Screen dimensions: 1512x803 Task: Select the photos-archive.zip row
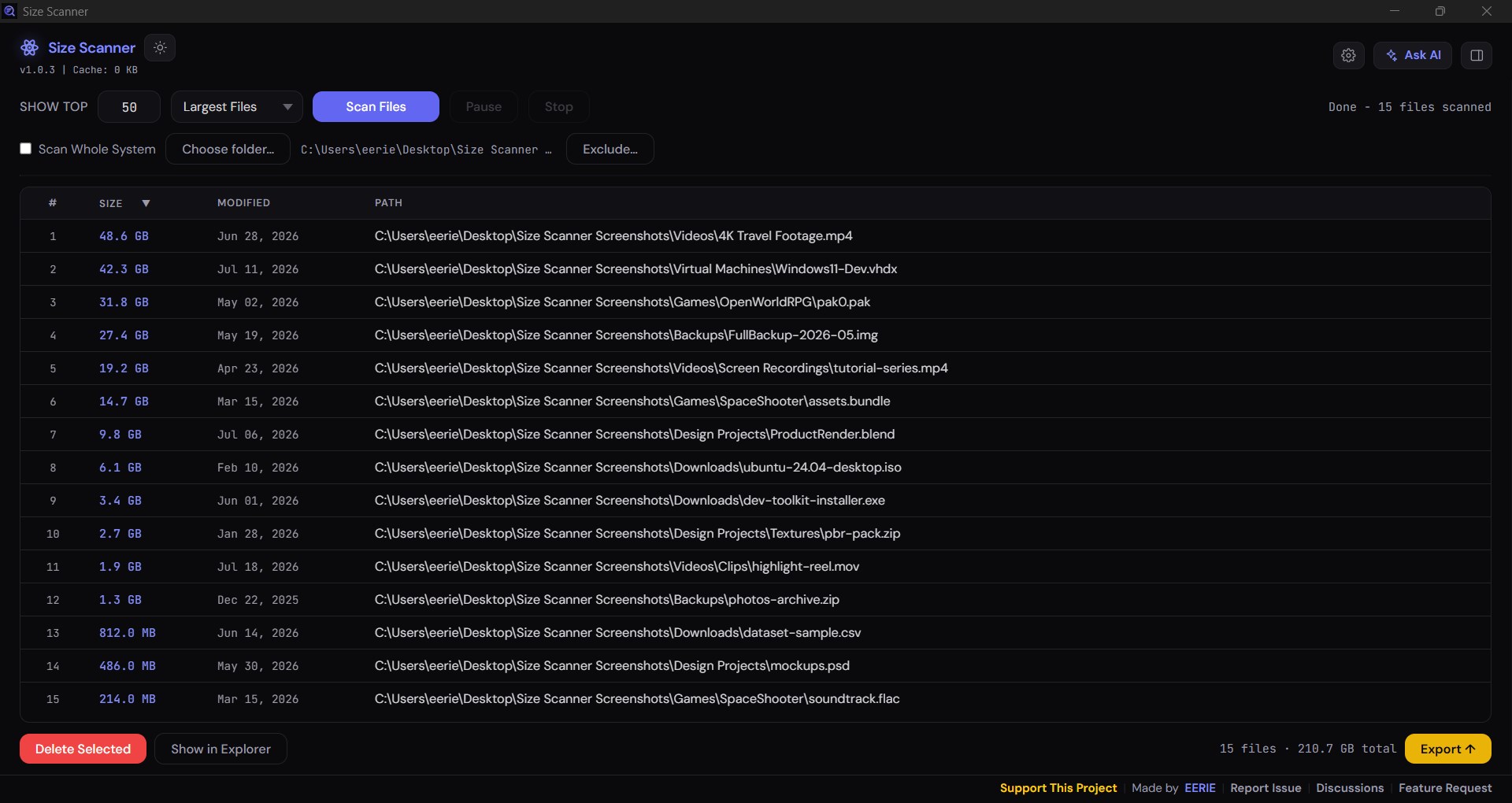(755, 600)
